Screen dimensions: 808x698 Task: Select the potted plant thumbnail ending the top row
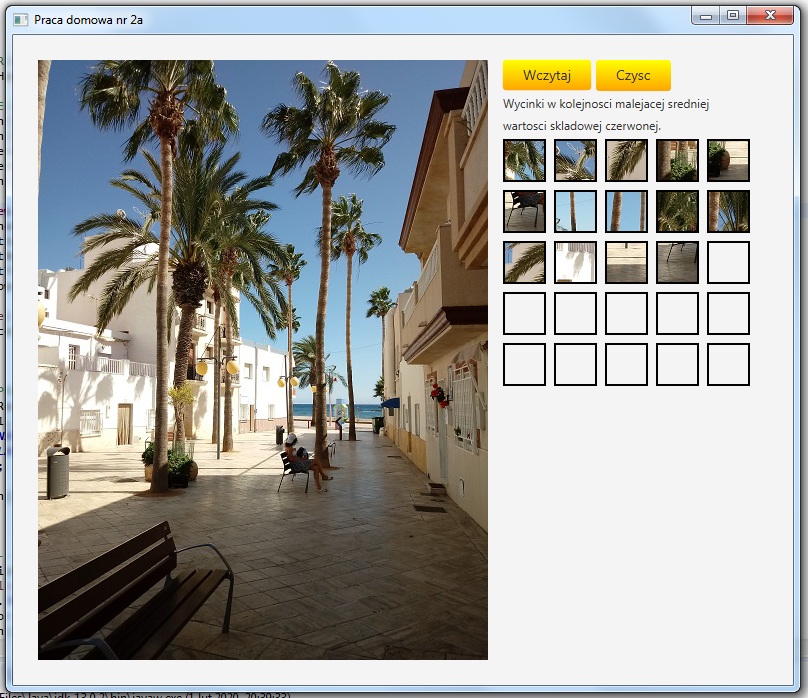click(x=728, y=160)
